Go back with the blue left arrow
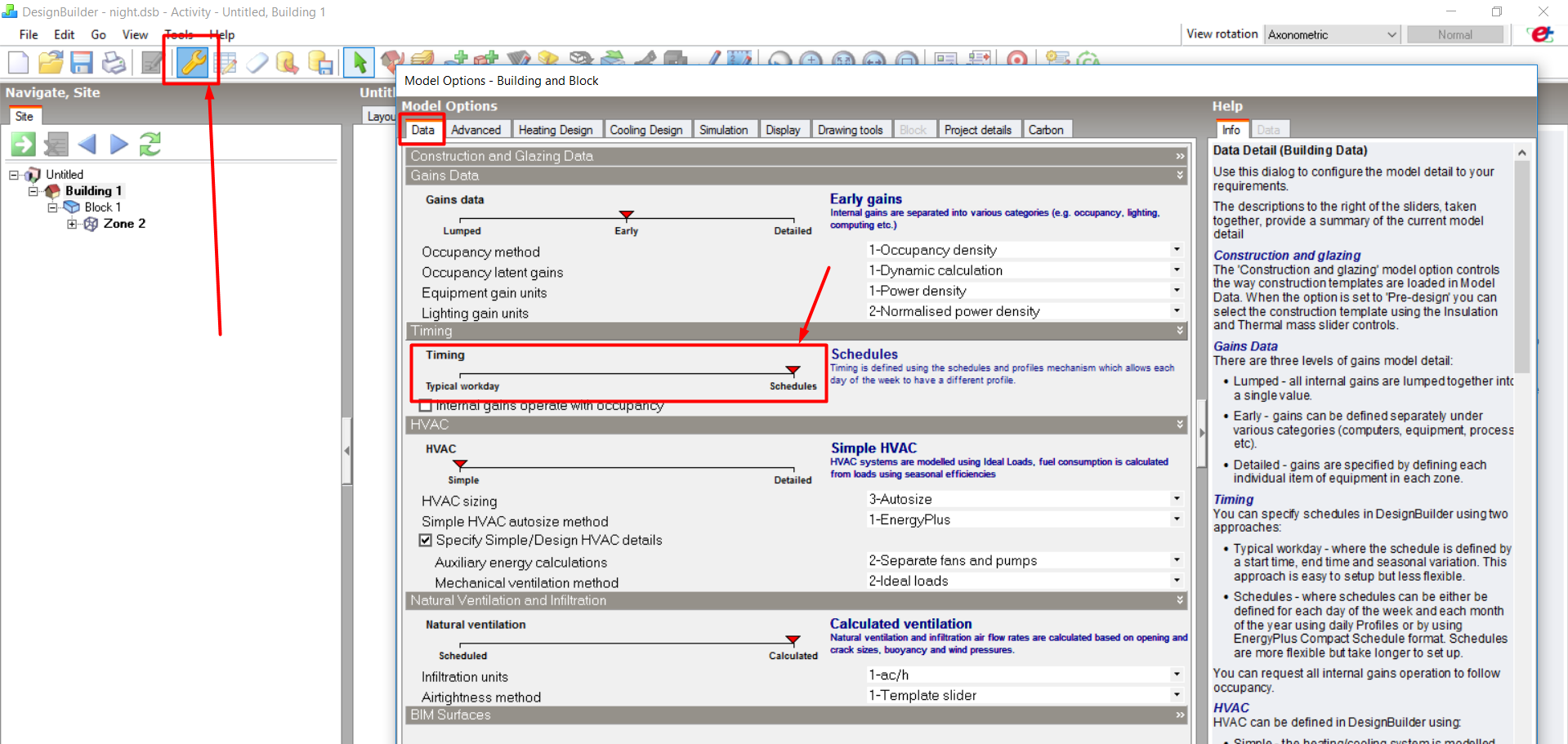 point(87,145)
